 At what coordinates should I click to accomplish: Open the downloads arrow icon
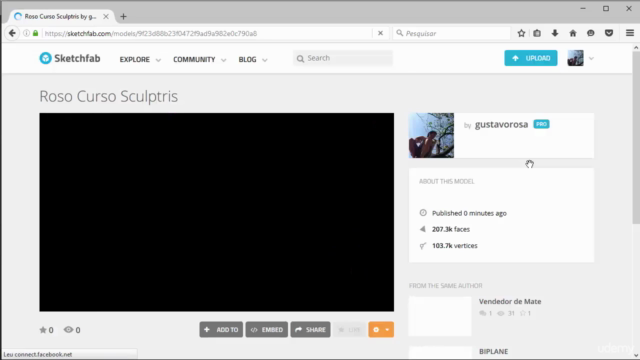[x=555, y=33]
